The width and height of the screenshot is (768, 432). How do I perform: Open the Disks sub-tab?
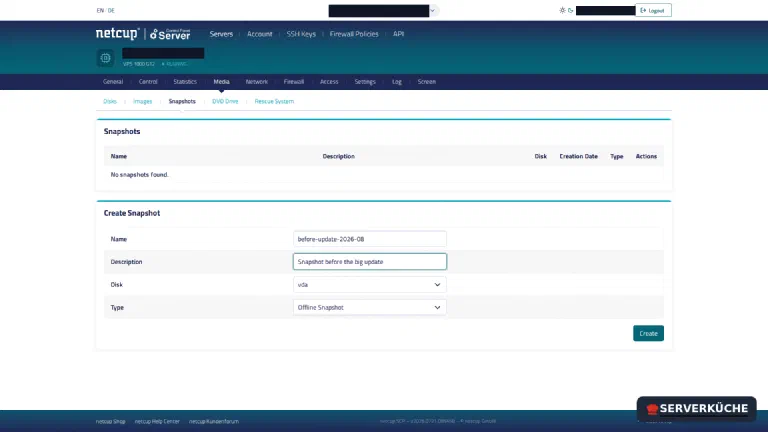(110, 101)
